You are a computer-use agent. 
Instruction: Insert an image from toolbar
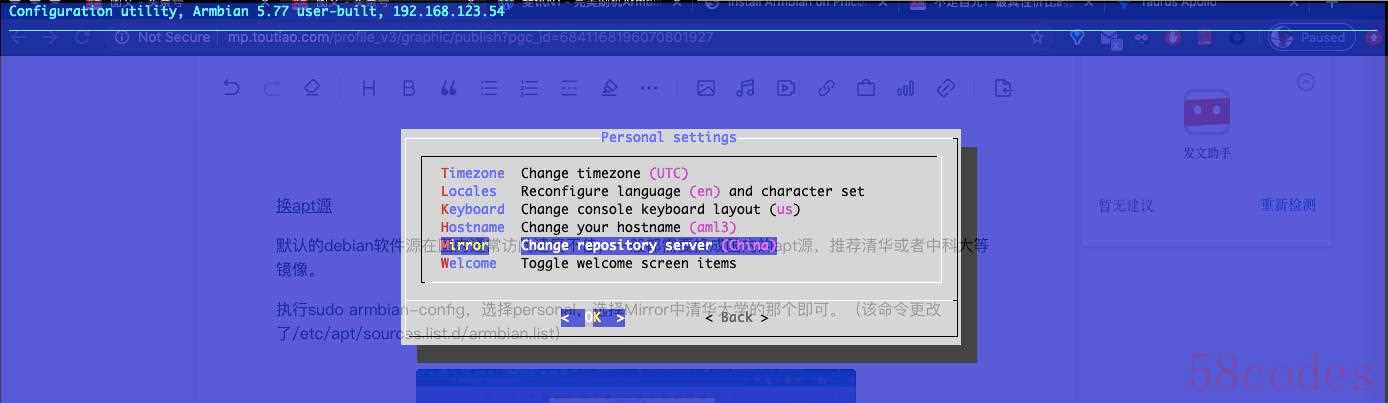706,88
